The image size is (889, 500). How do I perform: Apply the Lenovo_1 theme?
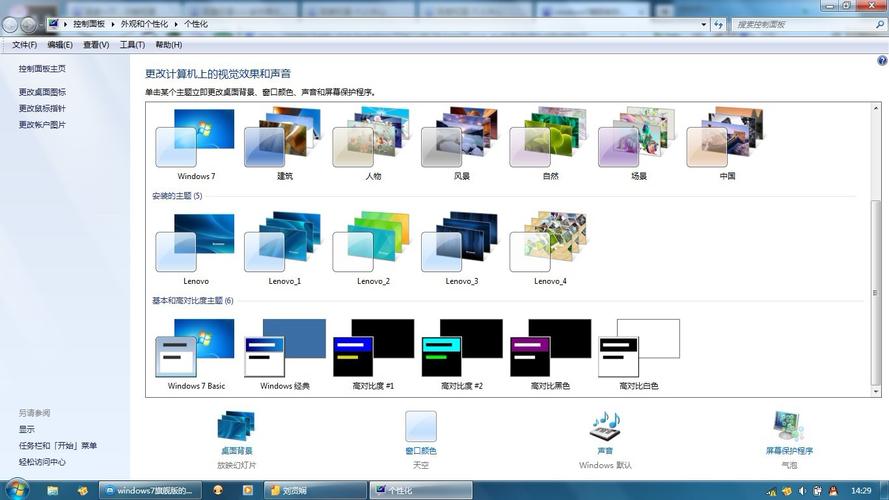(x=284, y=249)
